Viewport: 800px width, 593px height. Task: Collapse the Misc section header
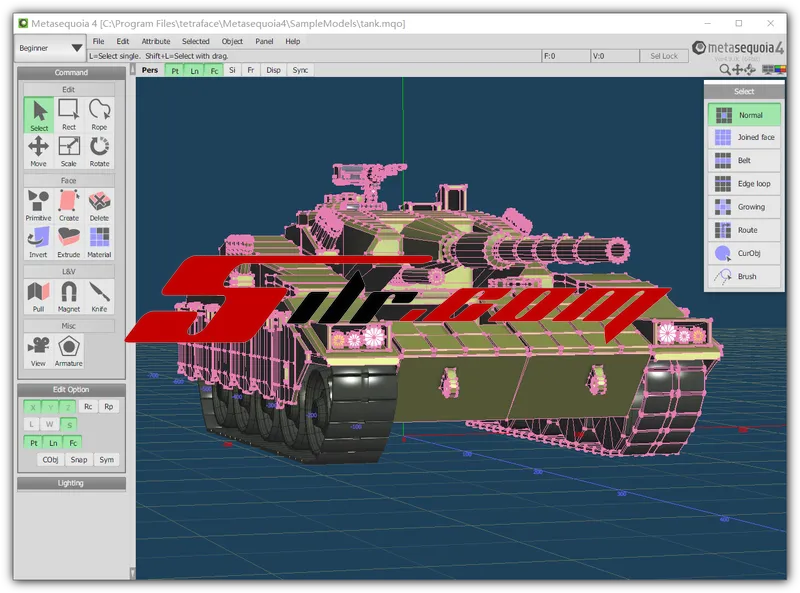(x=69, y=326)
